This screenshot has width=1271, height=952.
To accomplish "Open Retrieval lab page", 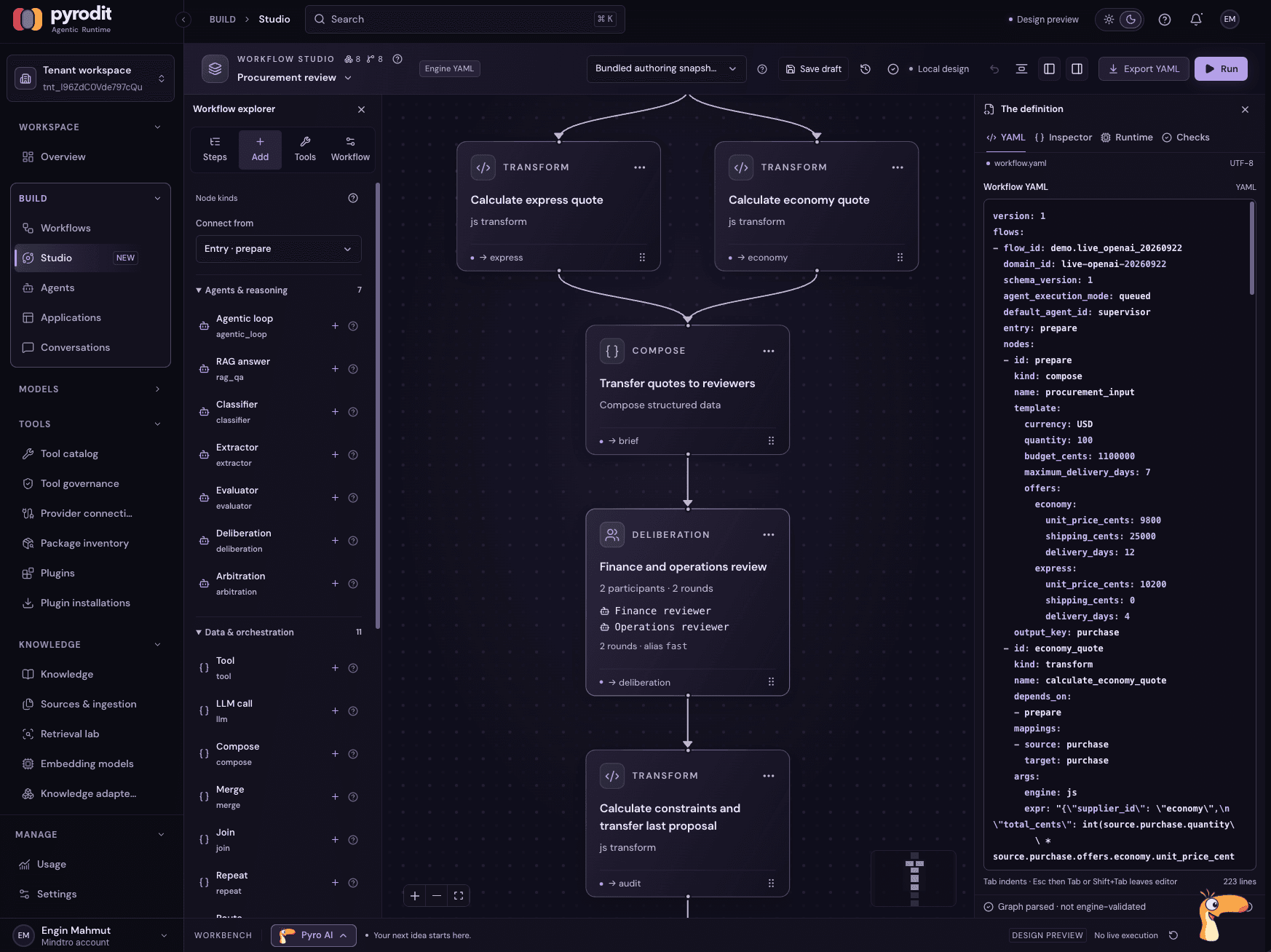I will click(x=90, y=734).
